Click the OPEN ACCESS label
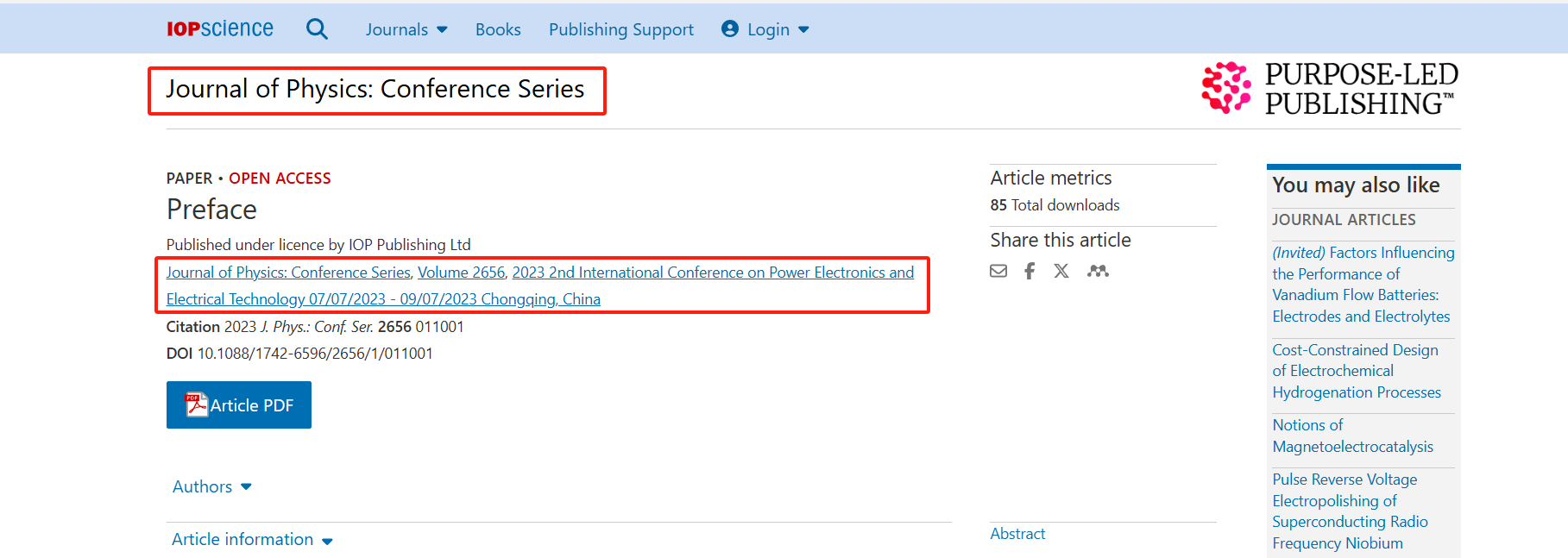 tap(280, 179)
